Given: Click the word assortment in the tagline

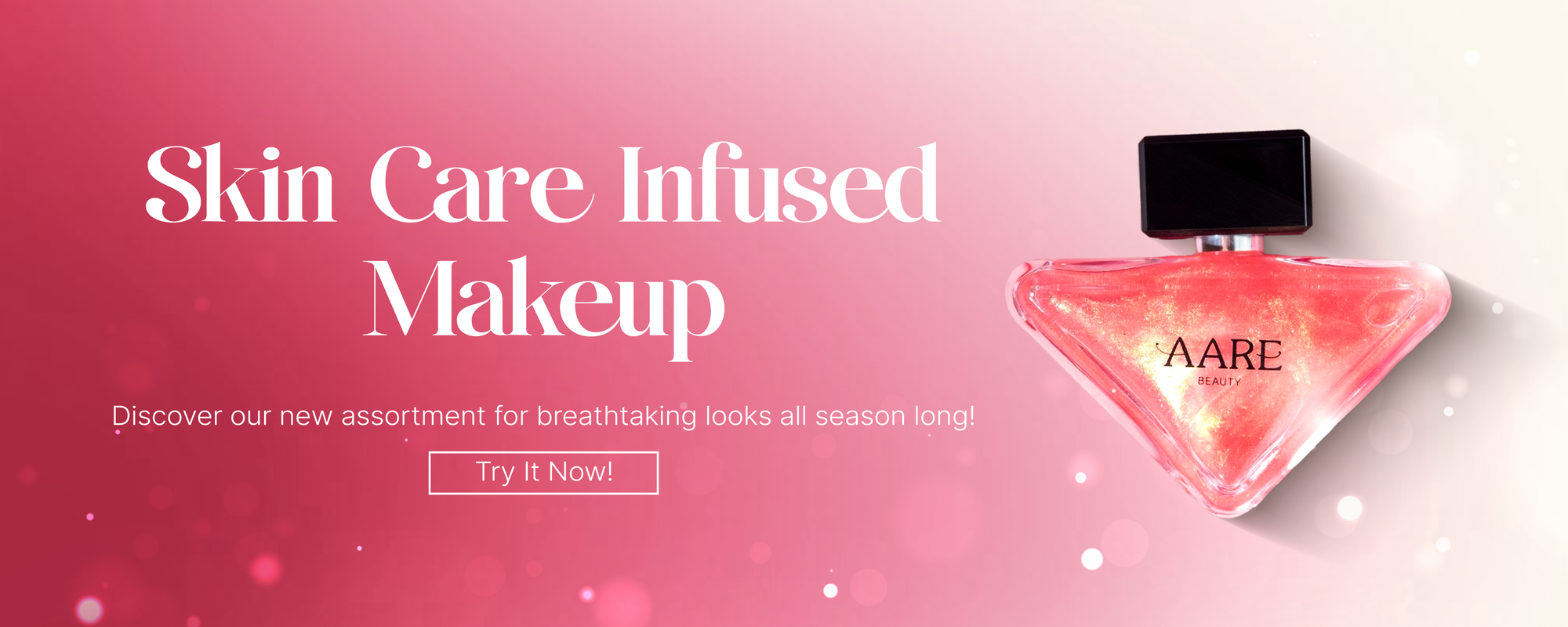Looking at the screenshot, I should point(413,415).
